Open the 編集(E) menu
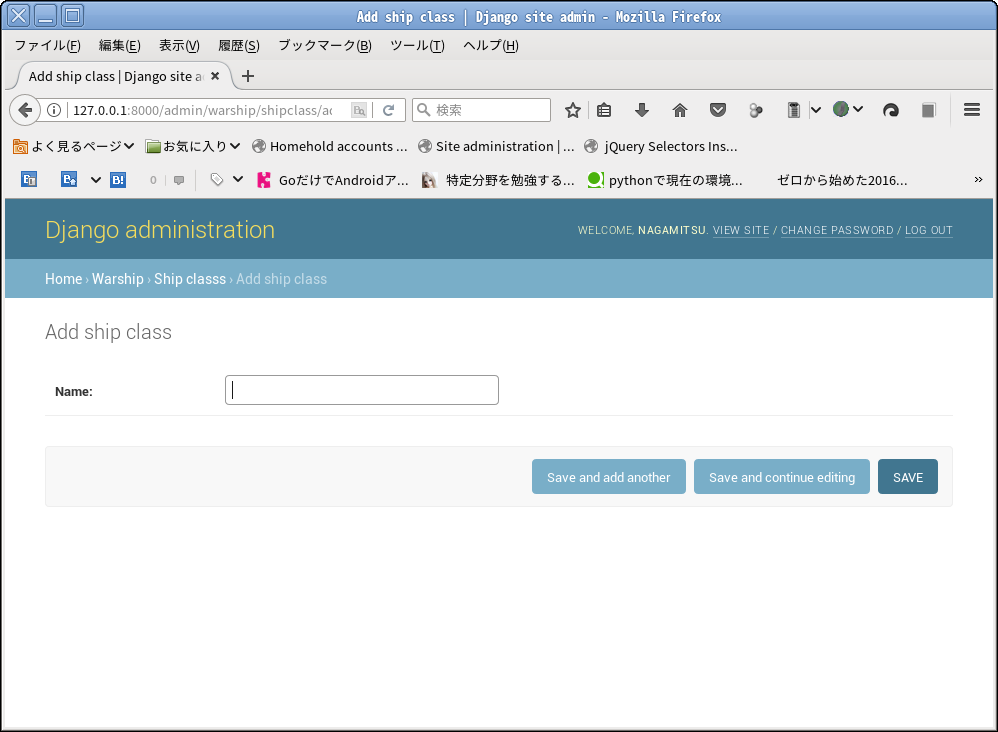Image resolution: width=998 pixels, height=732 pixels. click(x=120, y=45)
